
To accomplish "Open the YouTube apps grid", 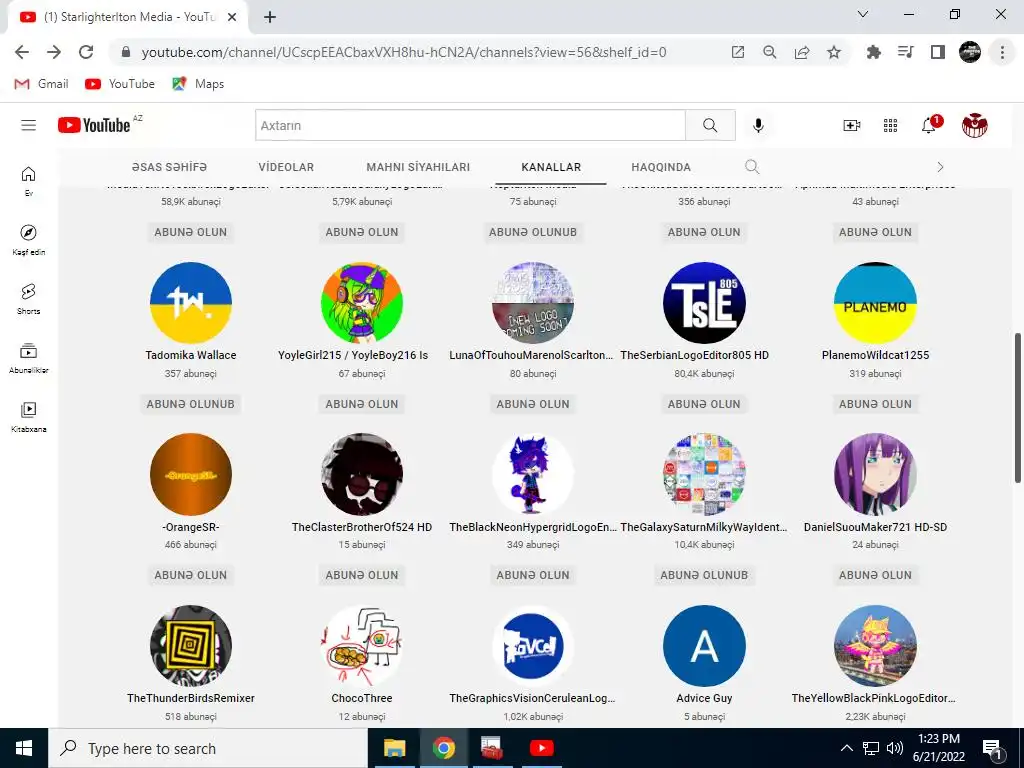I will (890, 125).
